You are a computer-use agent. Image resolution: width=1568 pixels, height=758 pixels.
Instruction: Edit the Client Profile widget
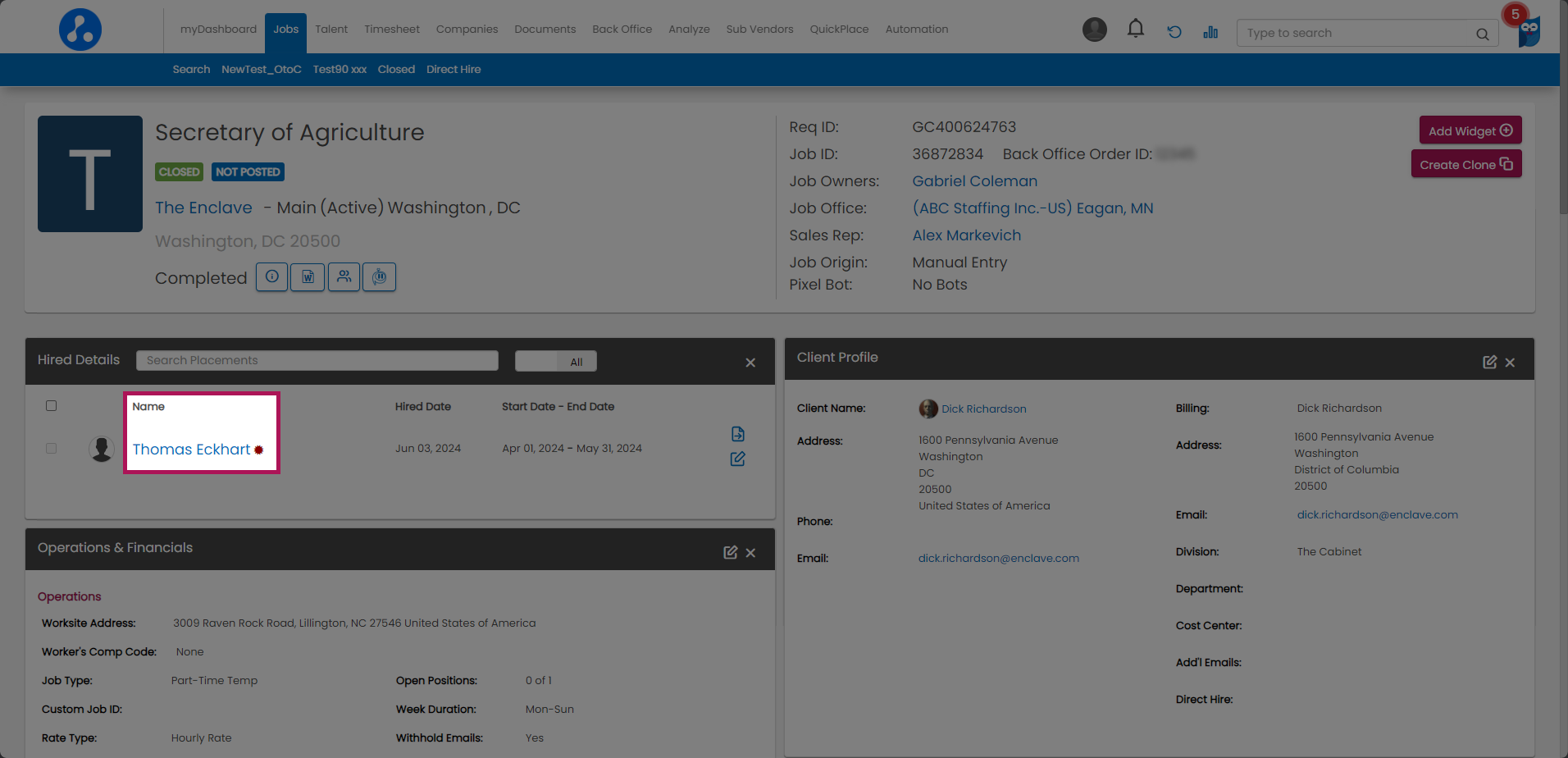point(1489,363)
